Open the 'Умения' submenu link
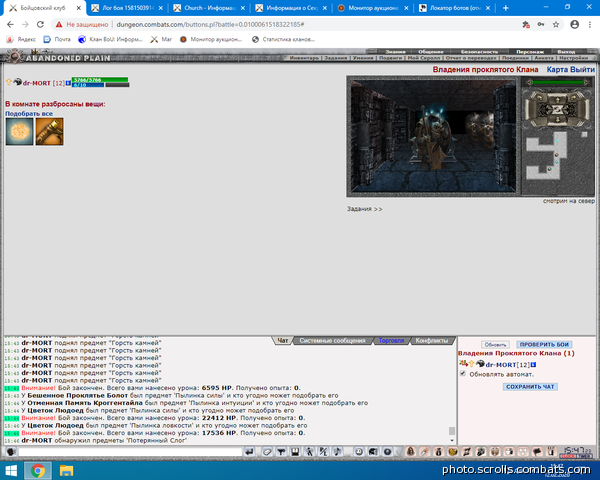 click(363, 58)
